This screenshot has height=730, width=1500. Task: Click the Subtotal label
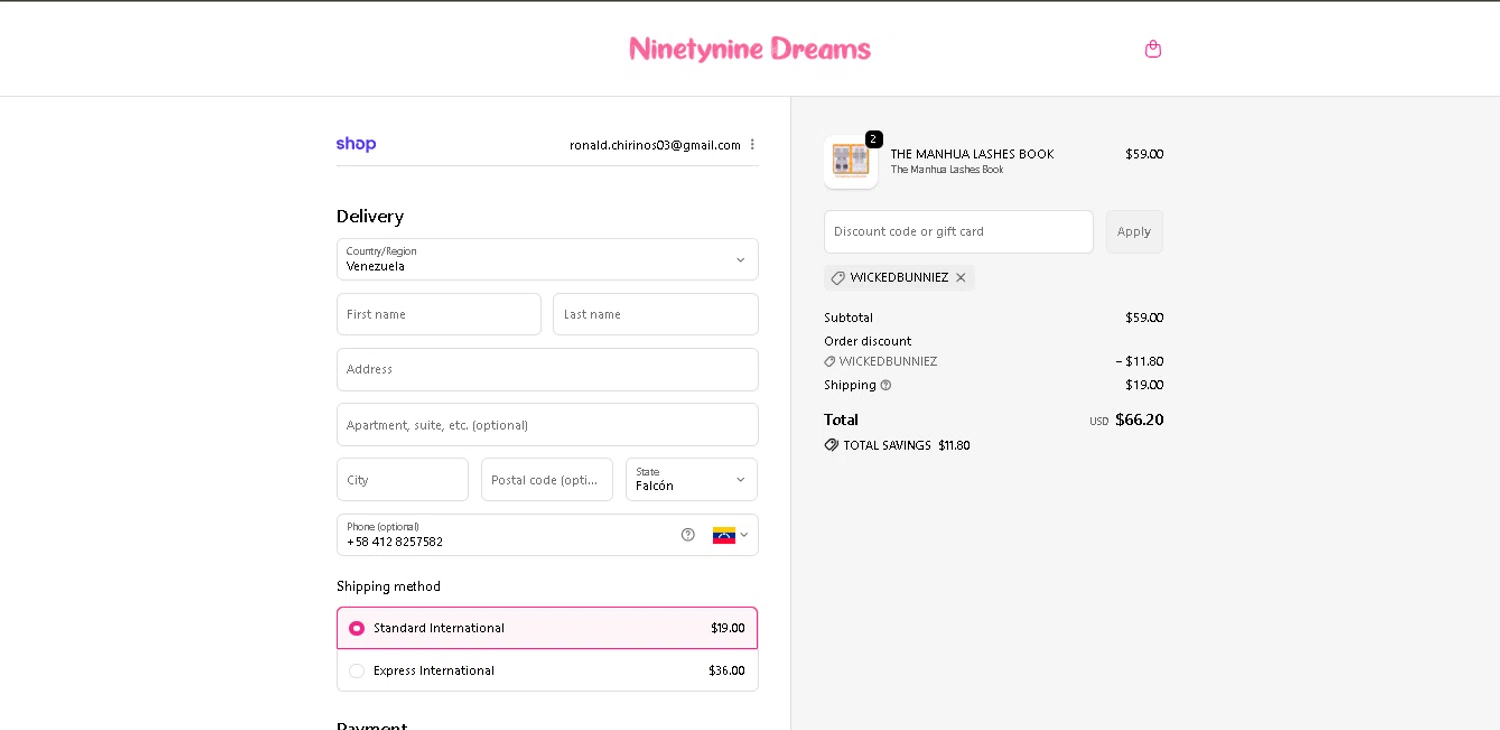tap(848, 317)
